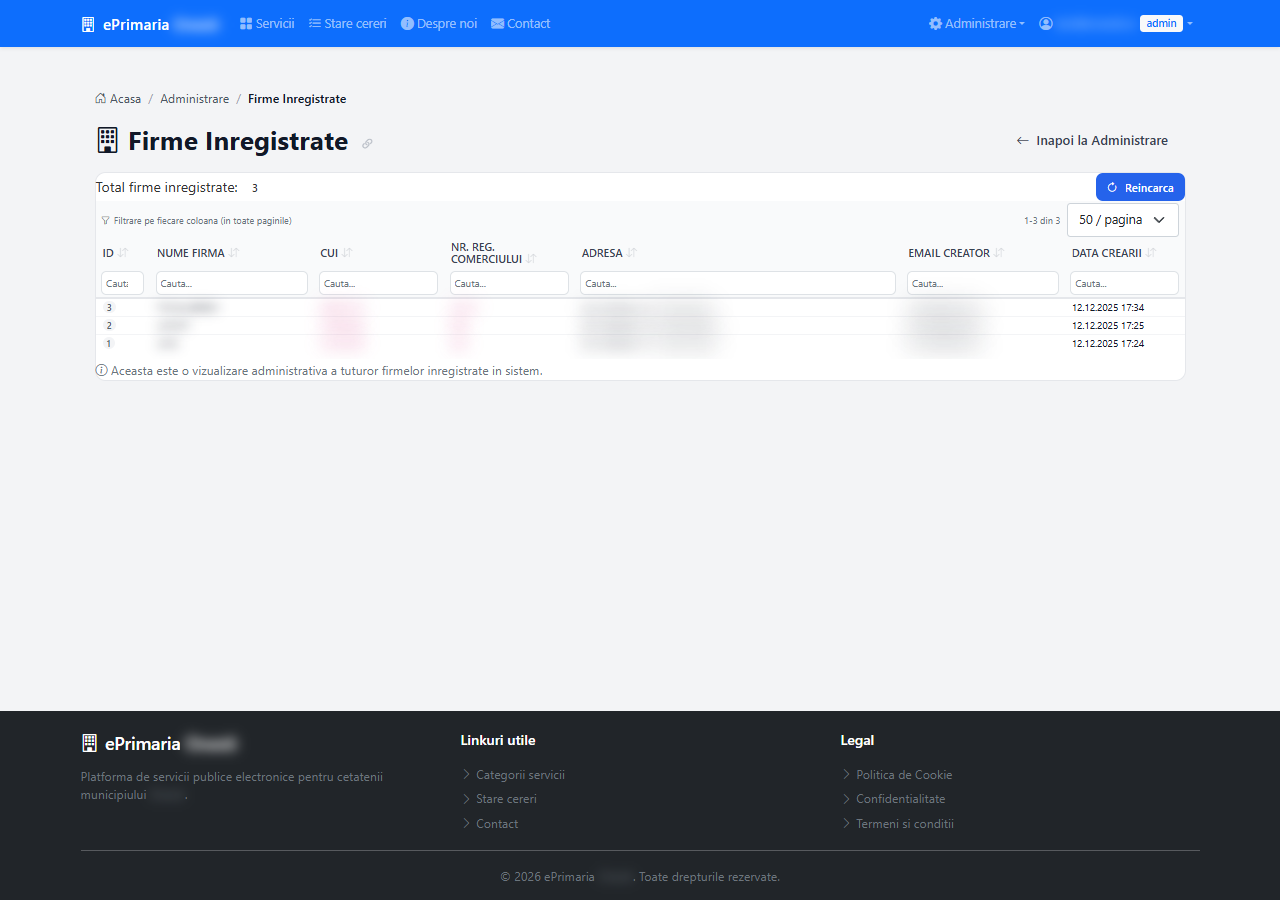1280x900 pixels.
Task: Open Administrare breadcrumb link
Action: (194, 99)
